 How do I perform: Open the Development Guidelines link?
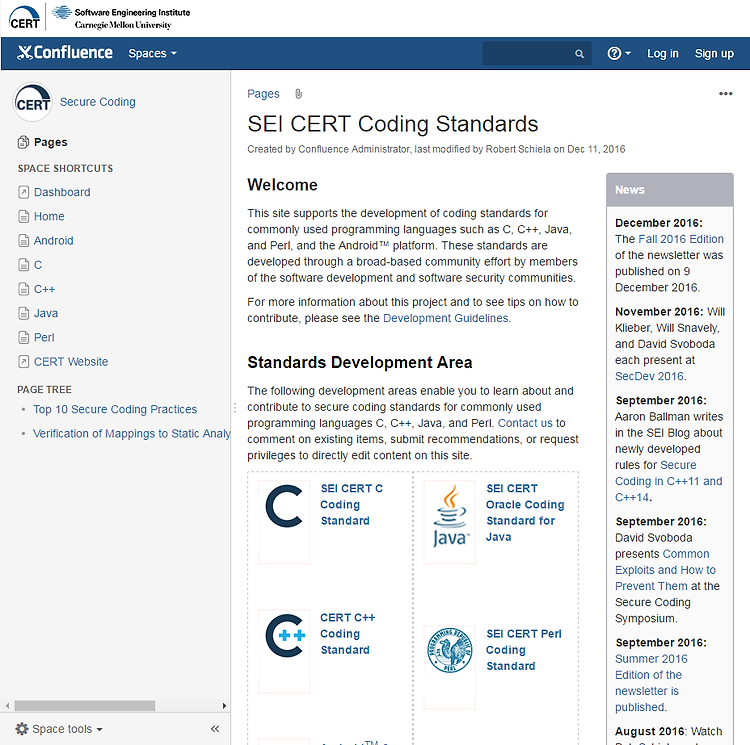446,318
